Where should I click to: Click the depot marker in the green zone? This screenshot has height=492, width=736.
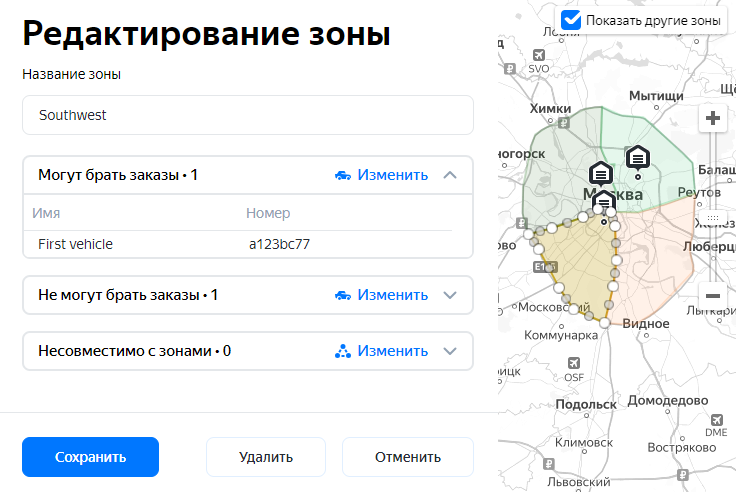(638, 158)
